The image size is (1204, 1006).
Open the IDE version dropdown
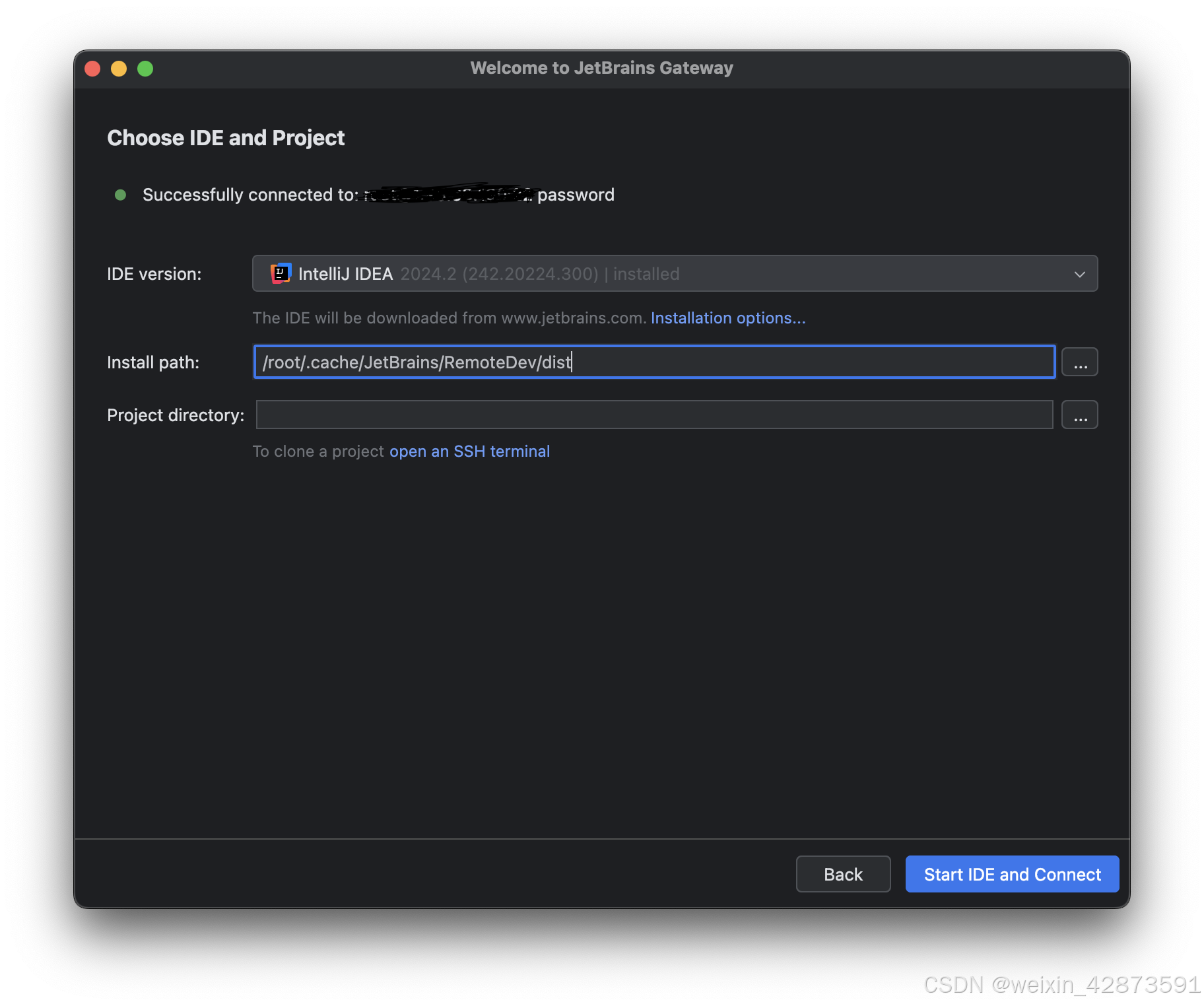(675, 273)
